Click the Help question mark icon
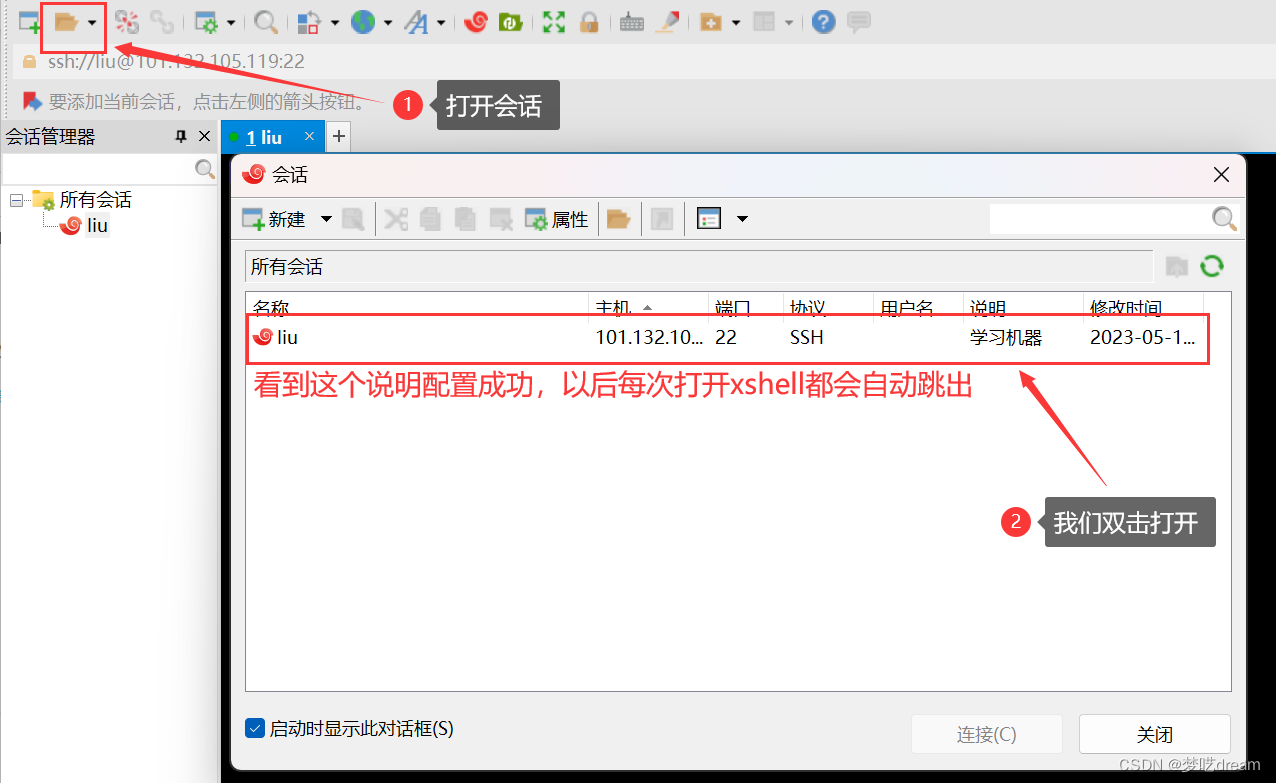The image size is (1276, 783). coord(822,22)
